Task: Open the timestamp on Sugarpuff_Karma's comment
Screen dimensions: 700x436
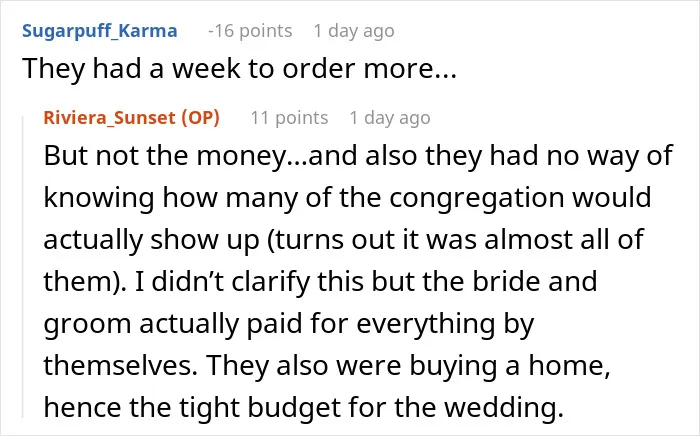Action: [x=354, y=31]
